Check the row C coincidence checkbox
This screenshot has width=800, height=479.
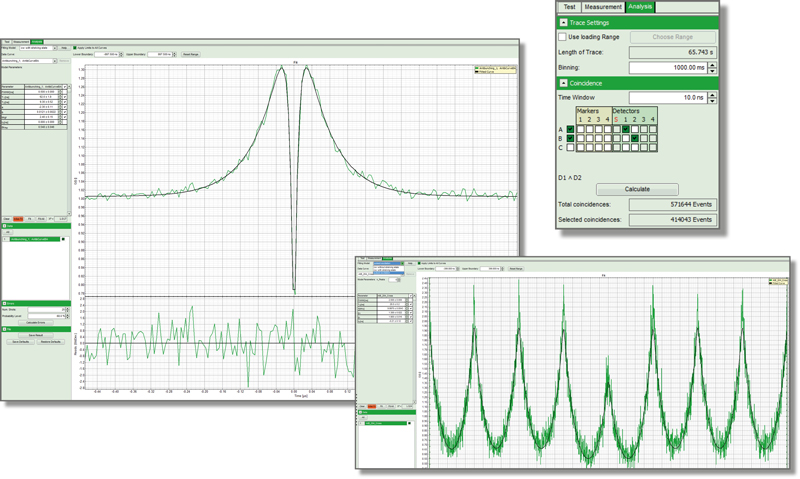click(x=570, y=147)
